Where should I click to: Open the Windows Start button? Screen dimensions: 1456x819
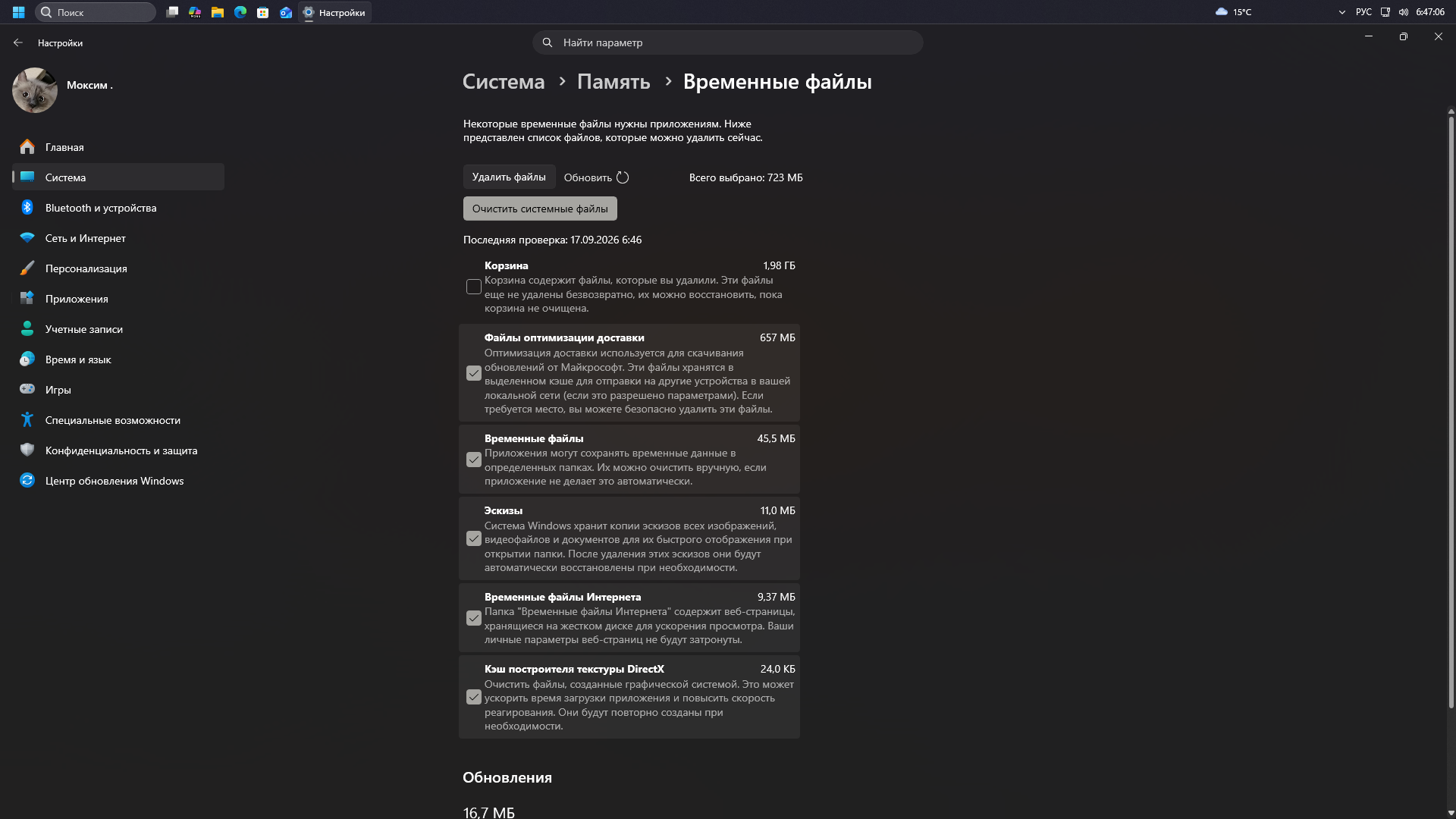pos(18,12)
